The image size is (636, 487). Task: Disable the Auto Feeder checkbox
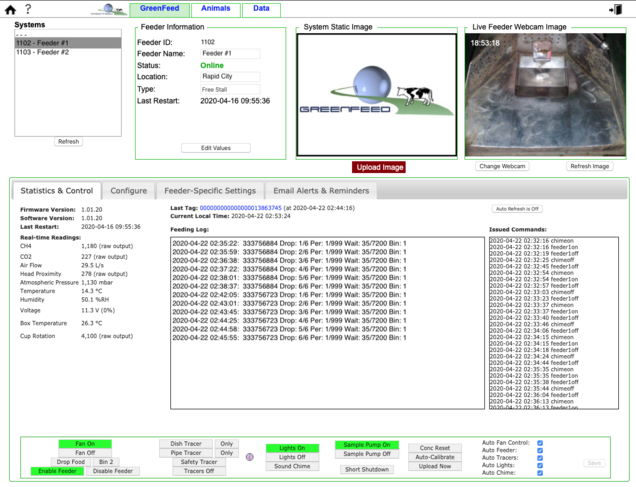pyautogui.click(x=540, y=450)
